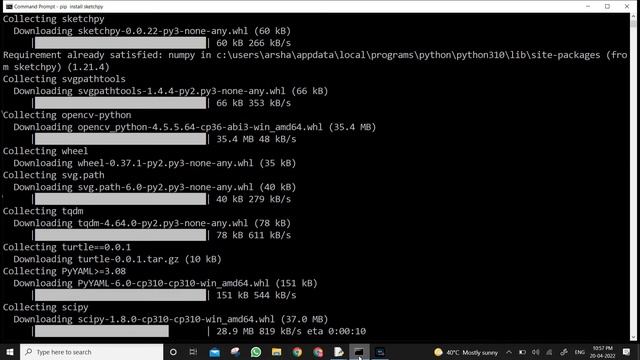
Task: Click the tqdm 78 kB progress bar
Action: pyautogui.click(x=120, y=235)
